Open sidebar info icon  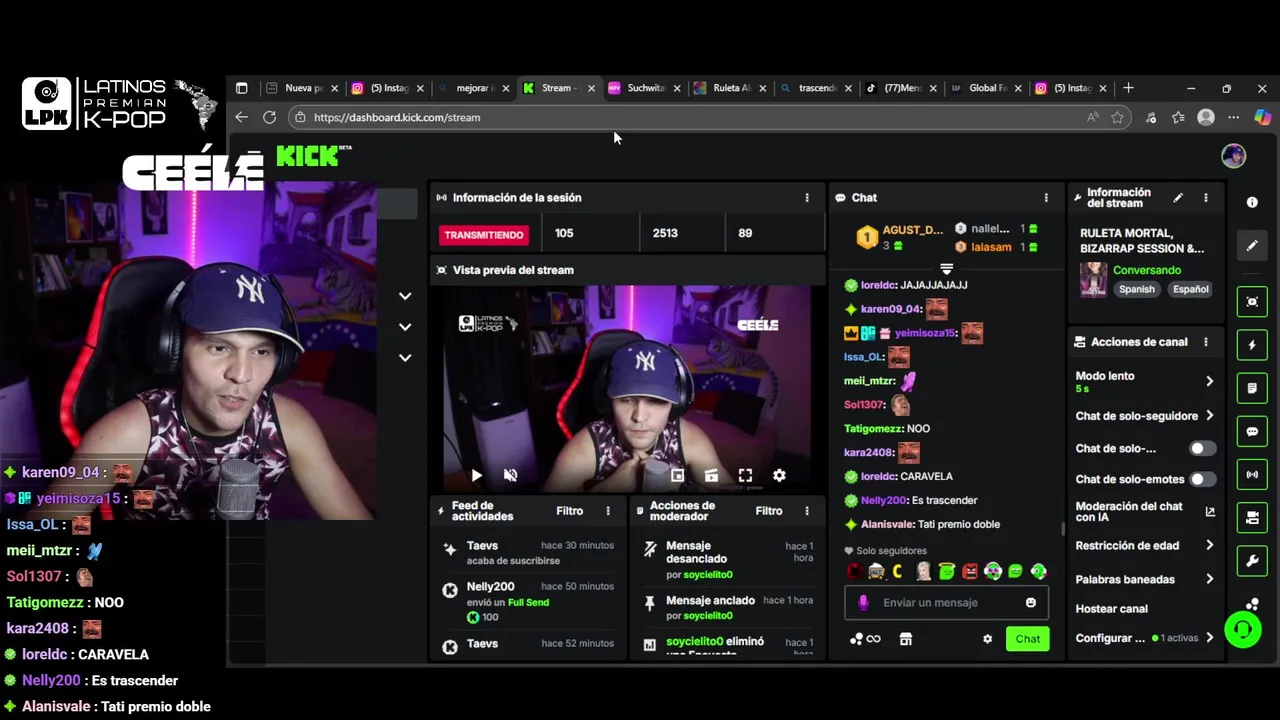tap(1252, 202)
